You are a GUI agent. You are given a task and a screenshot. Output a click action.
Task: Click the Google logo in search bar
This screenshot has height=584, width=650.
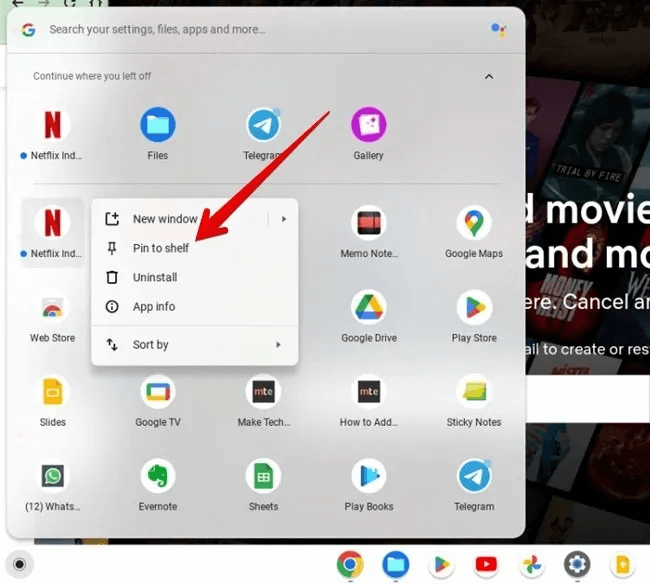pos(29,30)
